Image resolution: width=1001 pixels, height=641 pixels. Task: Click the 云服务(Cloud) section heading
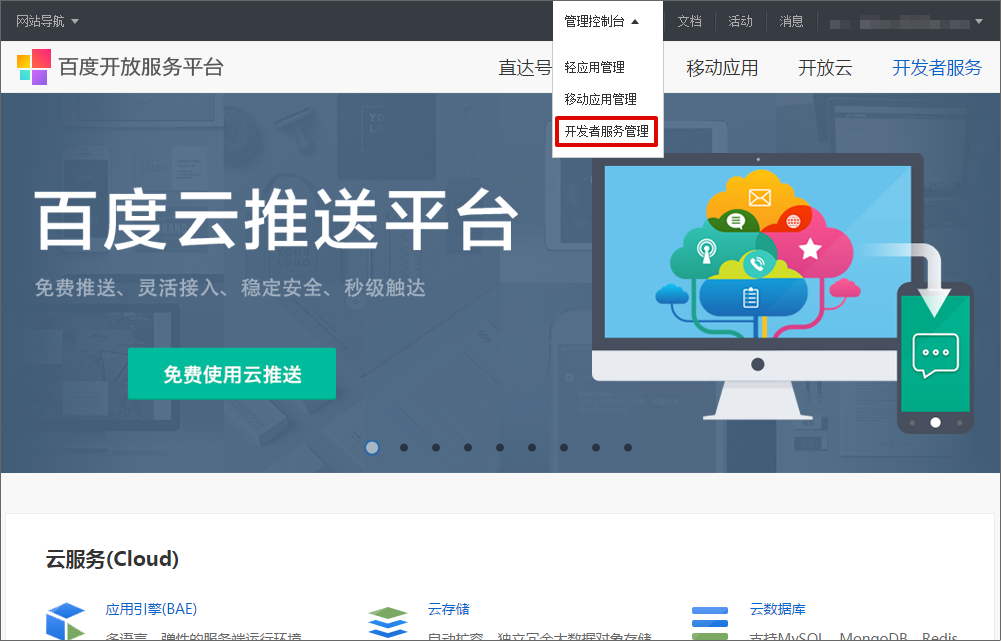112,559
